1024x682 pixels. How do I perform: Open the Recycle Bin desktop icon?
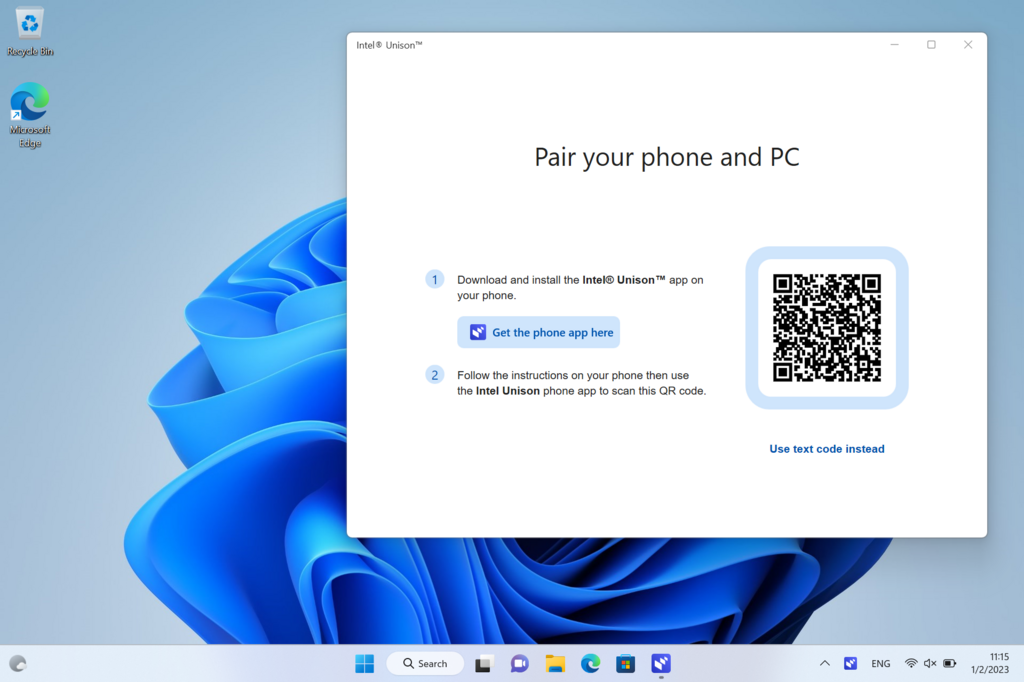pyautogui.click(x=30, y=31)
